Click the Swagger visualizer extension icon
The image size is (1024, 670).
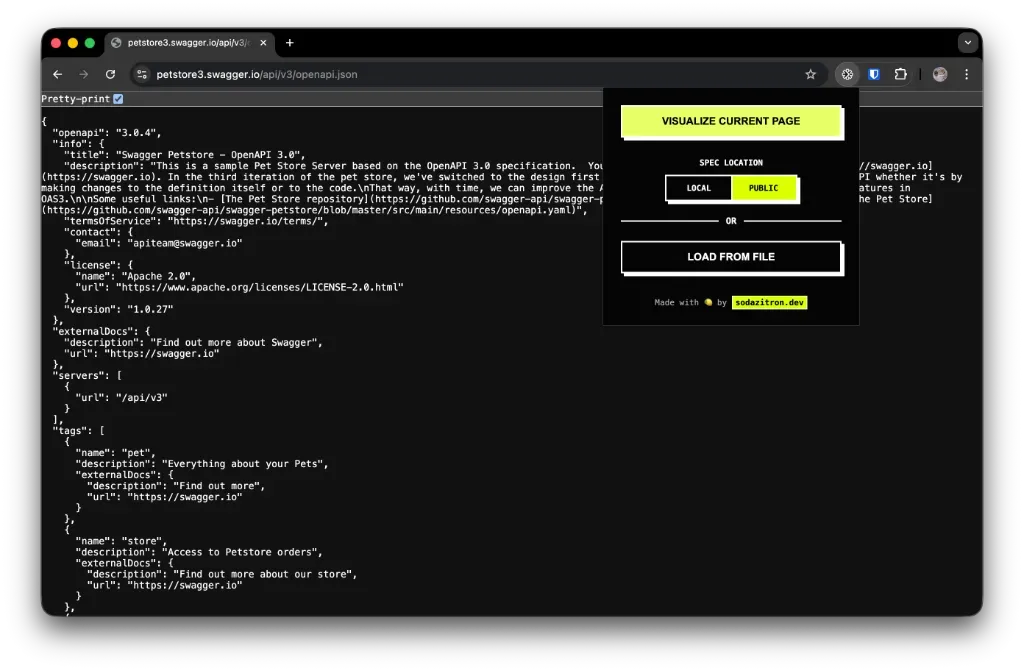pyautogui.click(x=847, y=74)
